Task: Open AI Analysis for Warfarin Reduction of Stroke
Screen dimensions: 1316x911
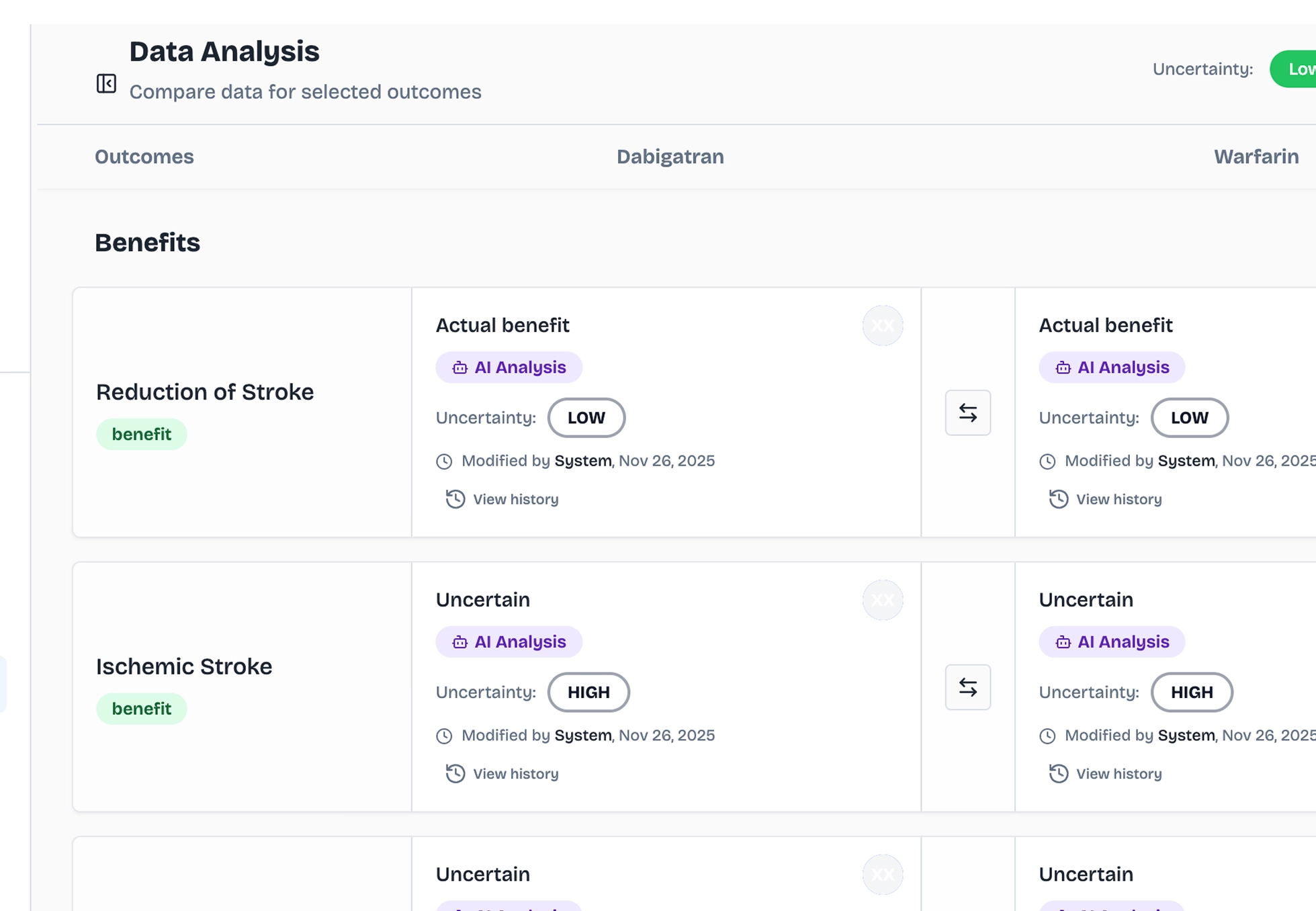Action: tap(1112, 367)
